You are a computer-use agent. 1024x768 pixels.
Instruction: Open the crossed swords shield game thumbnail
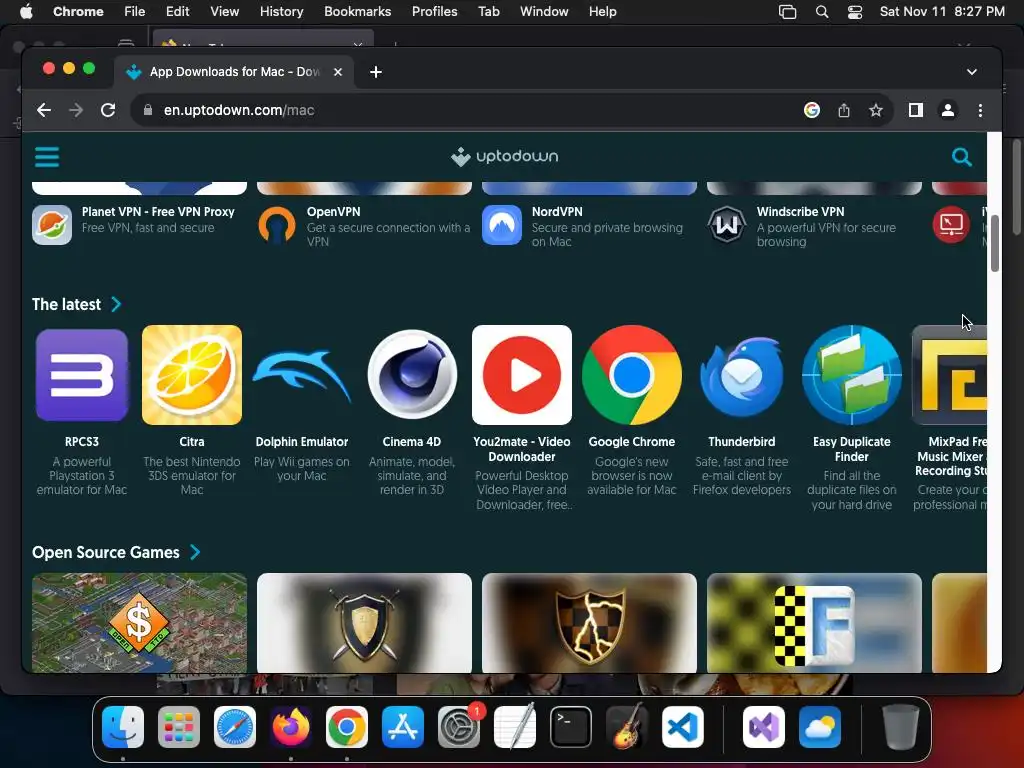(364, 622)
